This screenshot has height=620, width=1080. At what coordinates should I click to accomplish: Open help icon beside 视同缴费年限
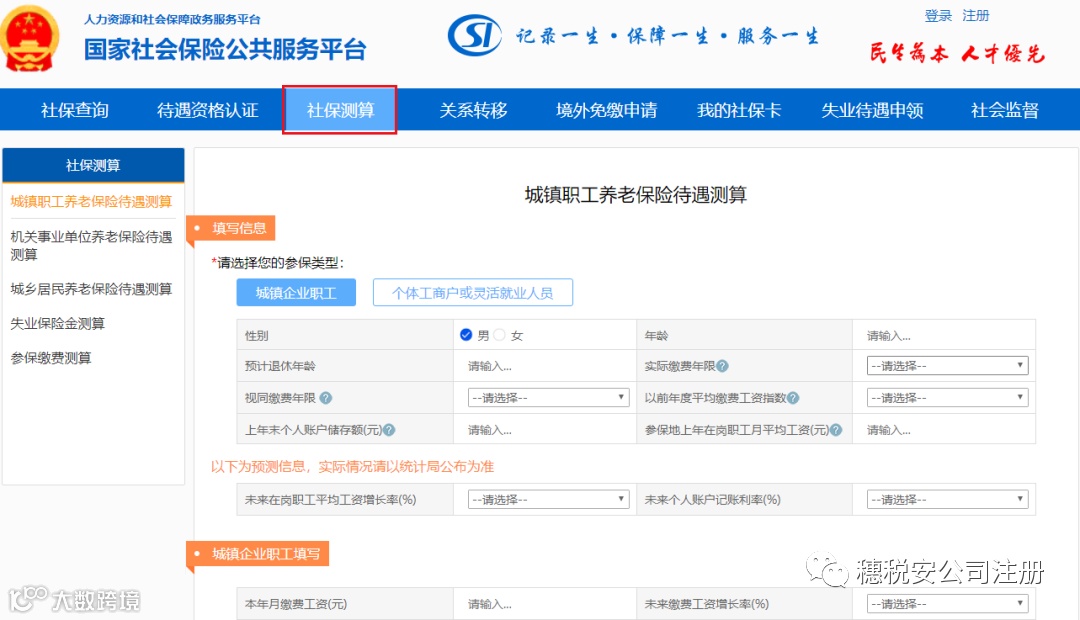pyautogui.click(x=326, y=397)
